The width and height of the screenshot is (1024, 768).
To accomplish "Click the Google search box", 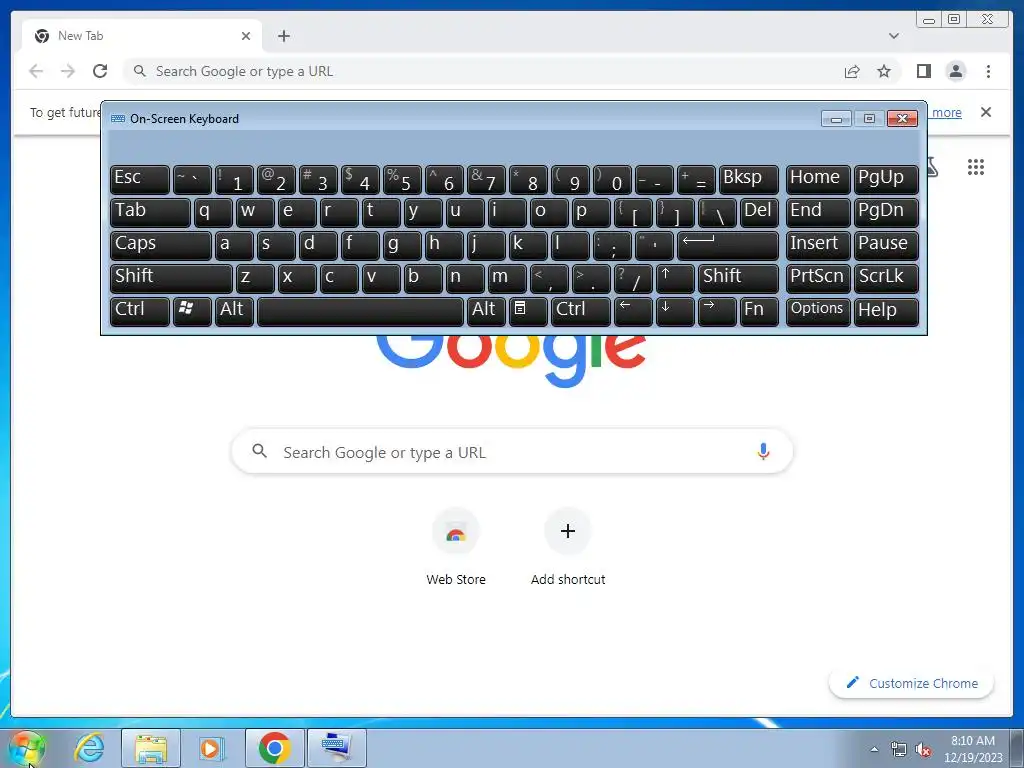I will [512, 451].
